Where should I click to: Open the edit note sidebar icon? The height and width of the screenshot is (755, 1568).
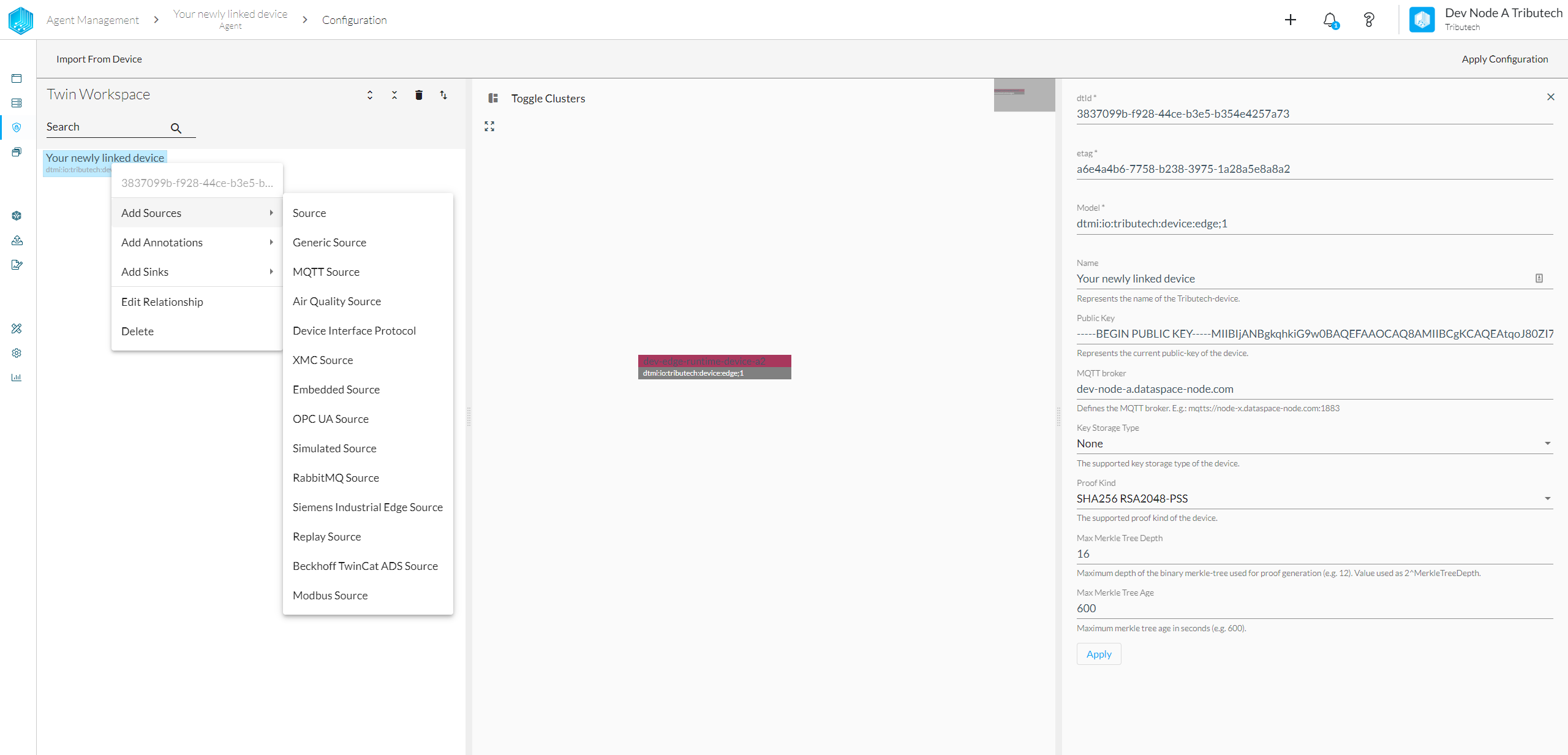click(17, 265)
